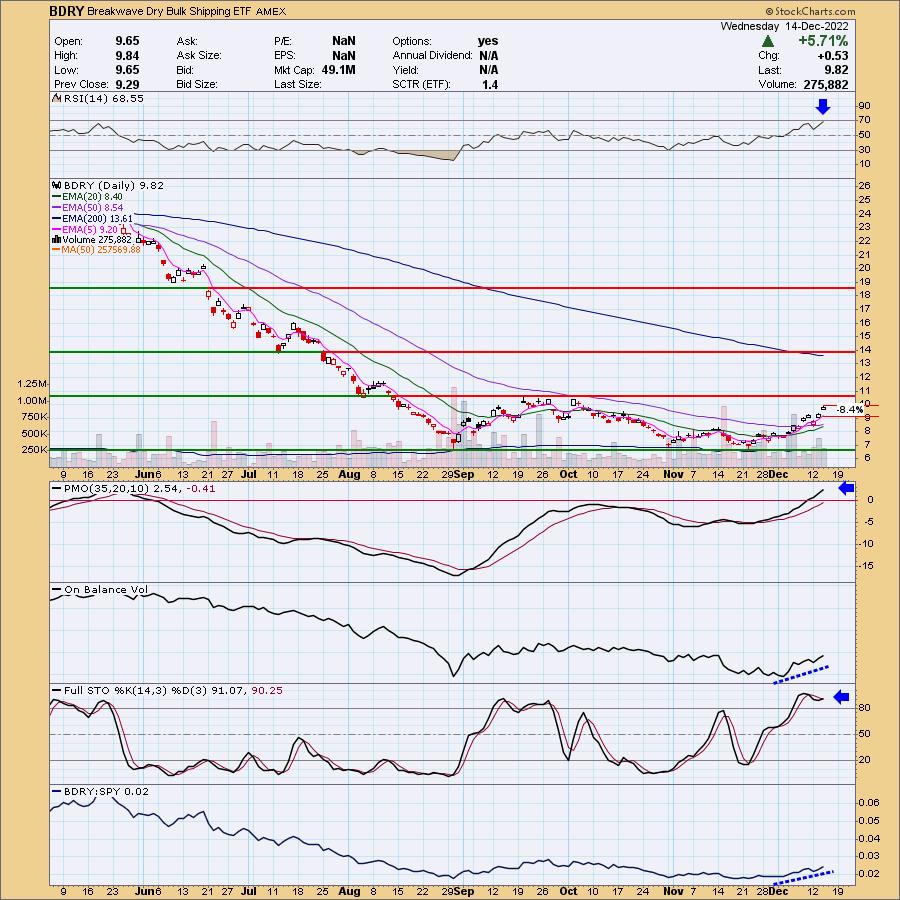
Task: Click the blue line marker beside BDRY:SPY
Action: tap(57, 792)
